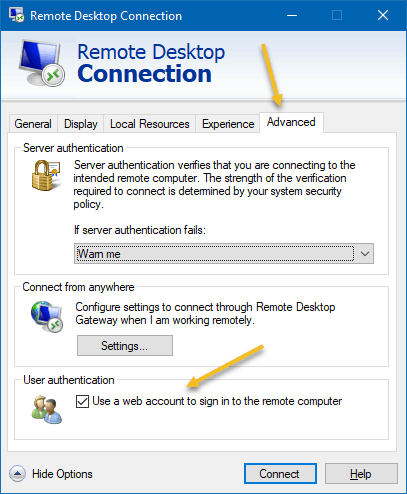Switch to the General tab
This screenshot has height=494, width=407.
[33, 124]
